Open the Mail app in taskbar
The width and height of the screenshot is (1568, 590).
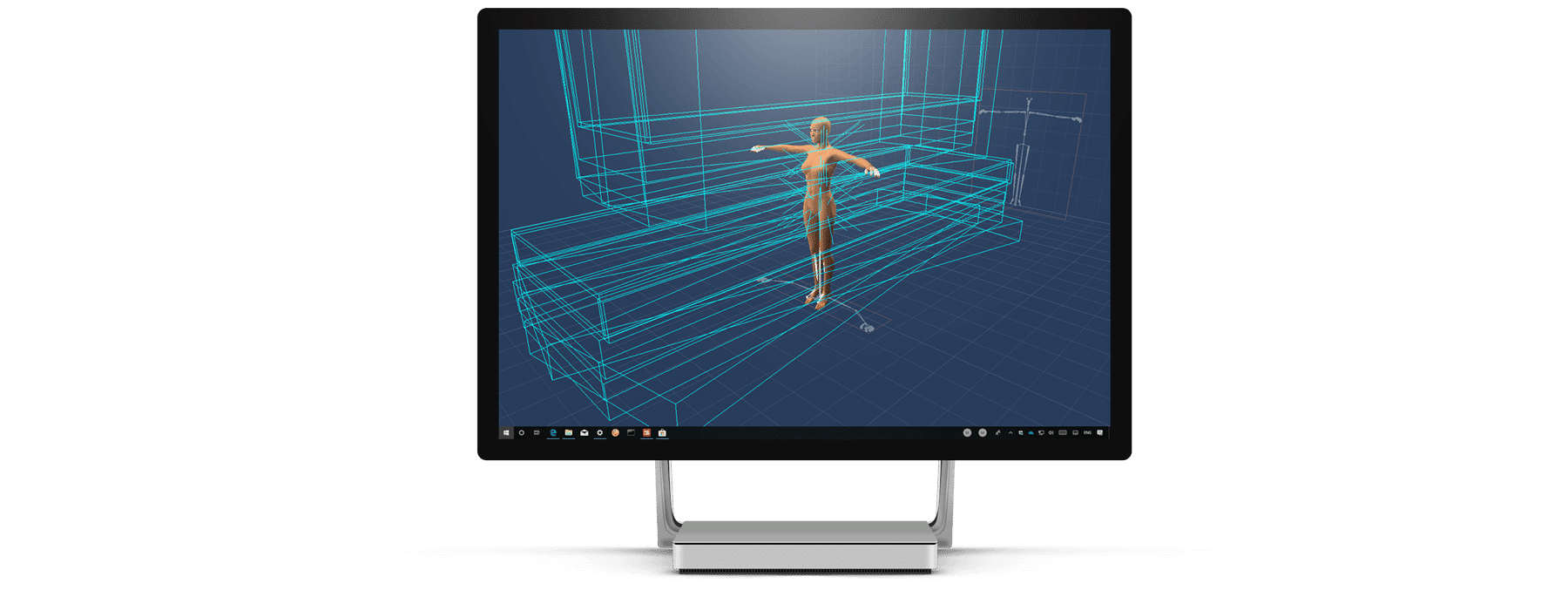tap(585, 432)
